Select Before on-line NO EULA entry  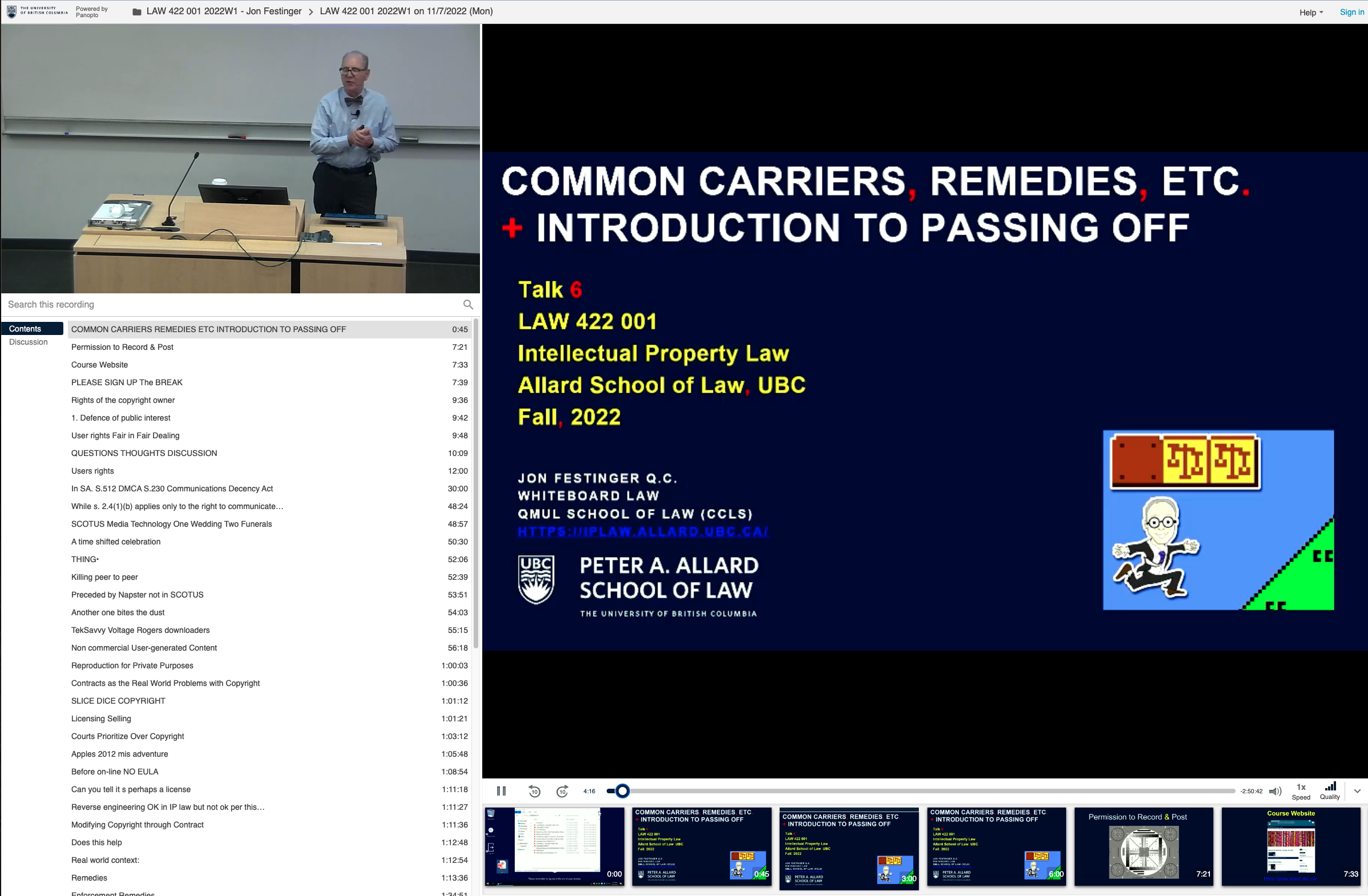click(x=269, y=772)
